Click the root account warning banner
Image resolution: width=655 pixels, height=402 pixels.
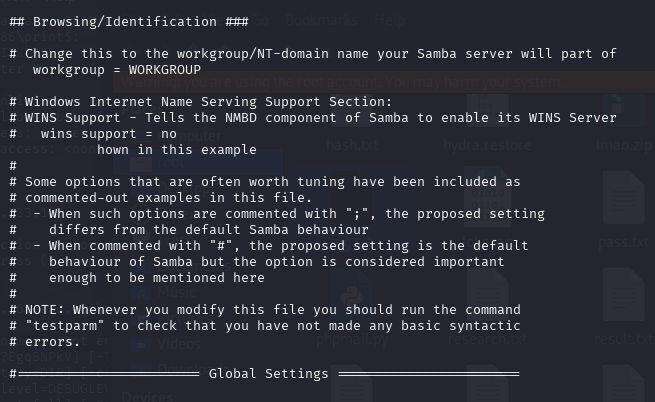[384, 82]
